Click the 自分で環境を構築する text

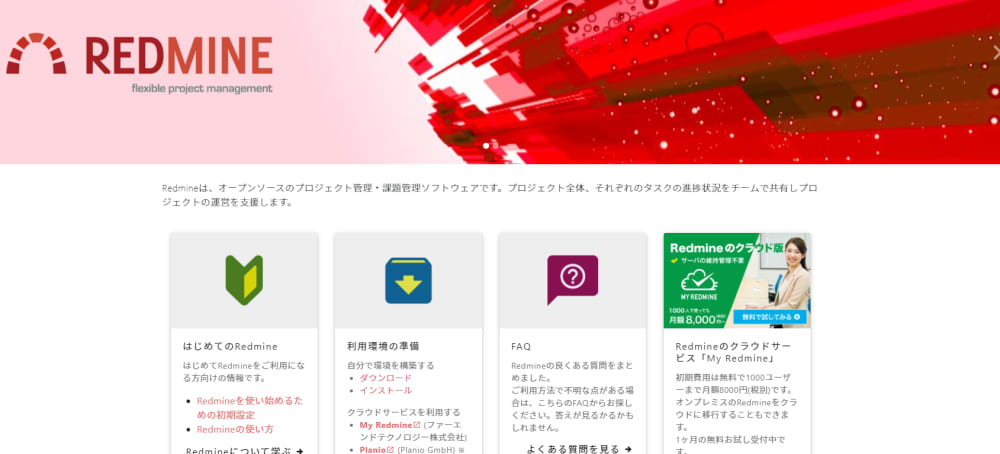click(390, 365)
